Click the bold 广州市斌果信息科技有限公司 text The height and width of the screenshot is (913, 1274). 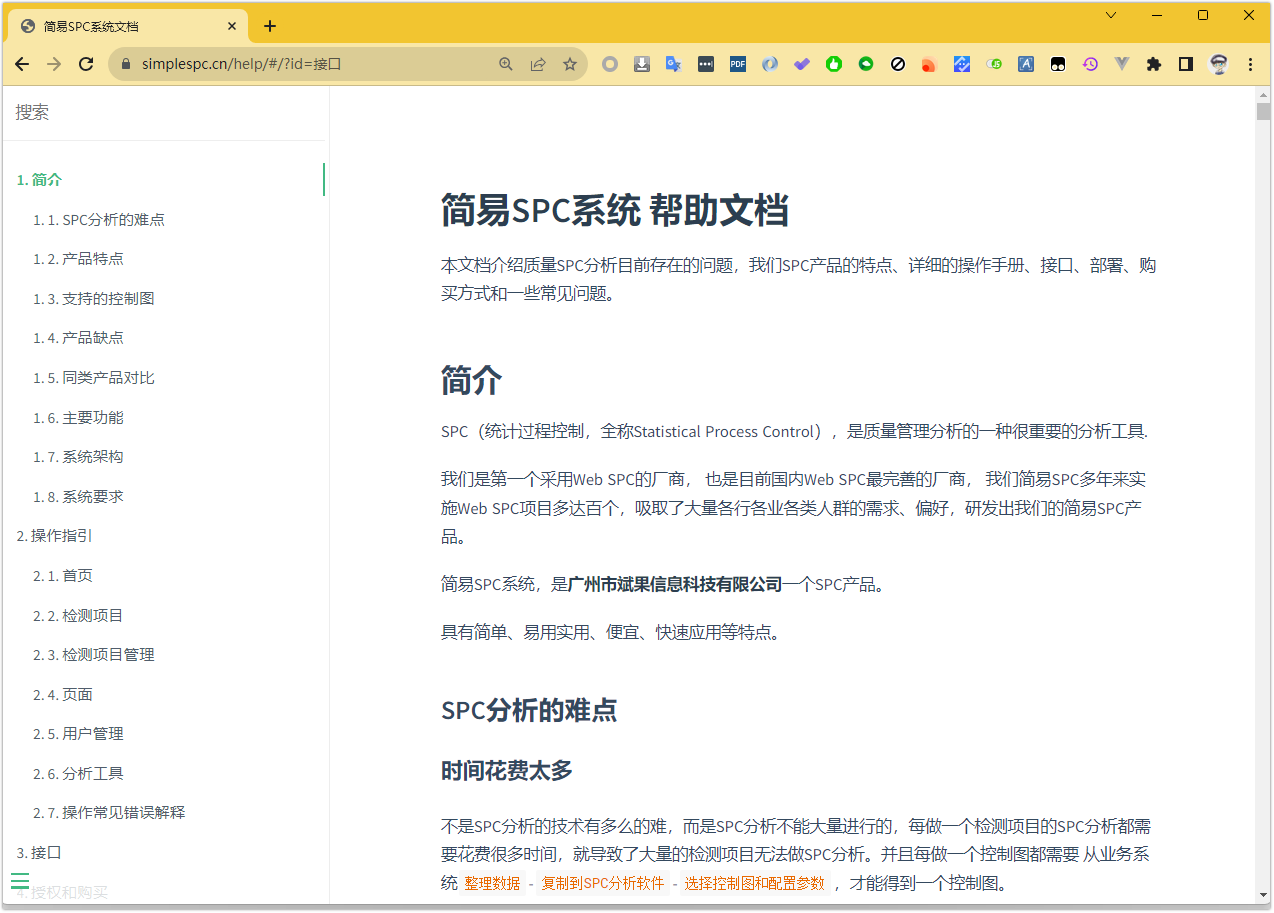click(x=675, y=585)
